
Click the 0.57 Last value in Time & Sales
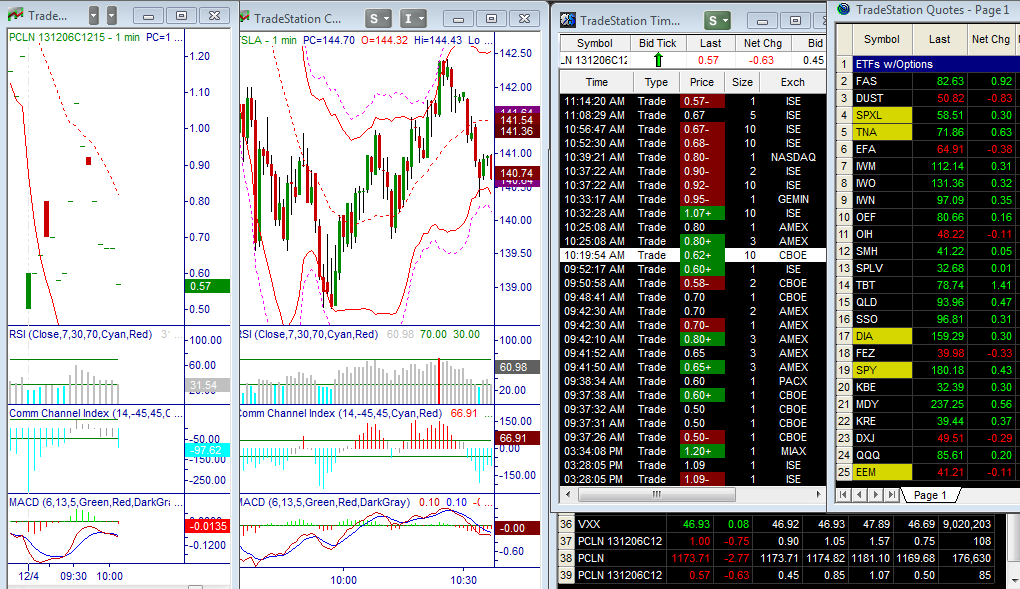pos(708,60)
